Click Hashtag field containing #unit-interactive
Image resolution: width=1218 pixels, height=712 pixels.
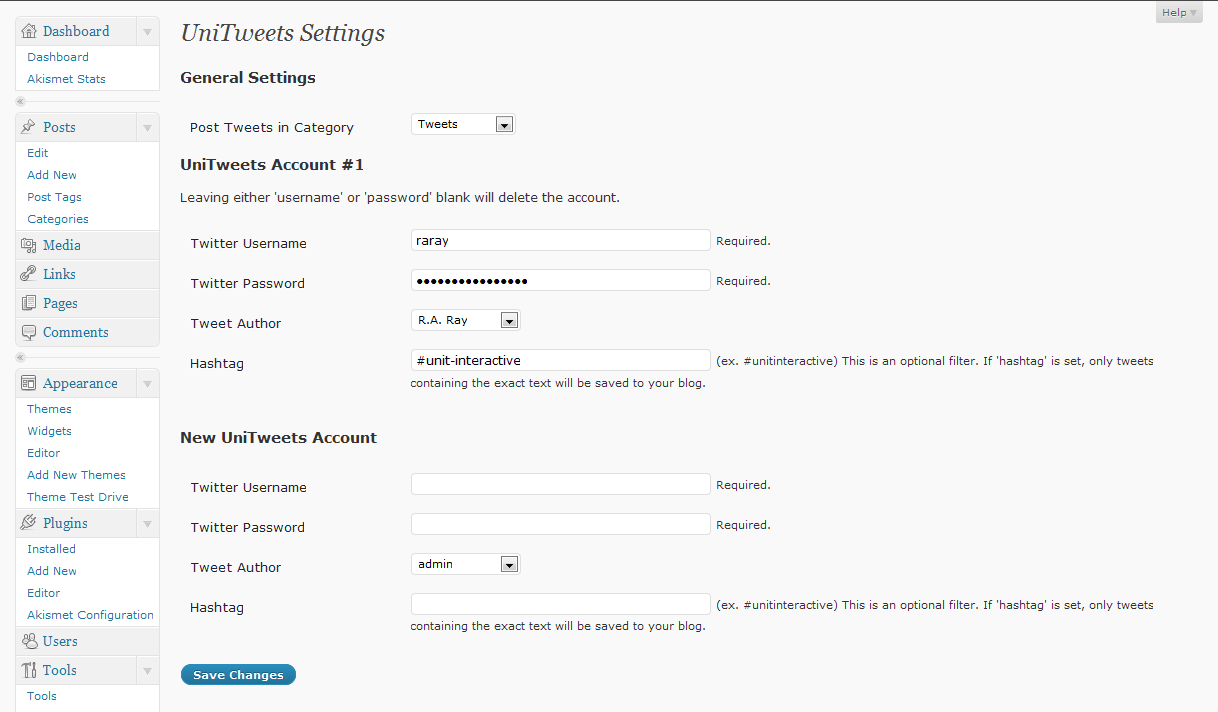point(561,360)
